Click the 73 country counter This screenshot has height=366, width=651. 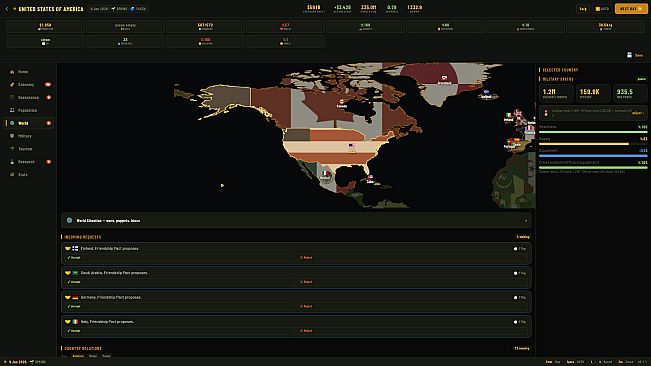(522, 349)
